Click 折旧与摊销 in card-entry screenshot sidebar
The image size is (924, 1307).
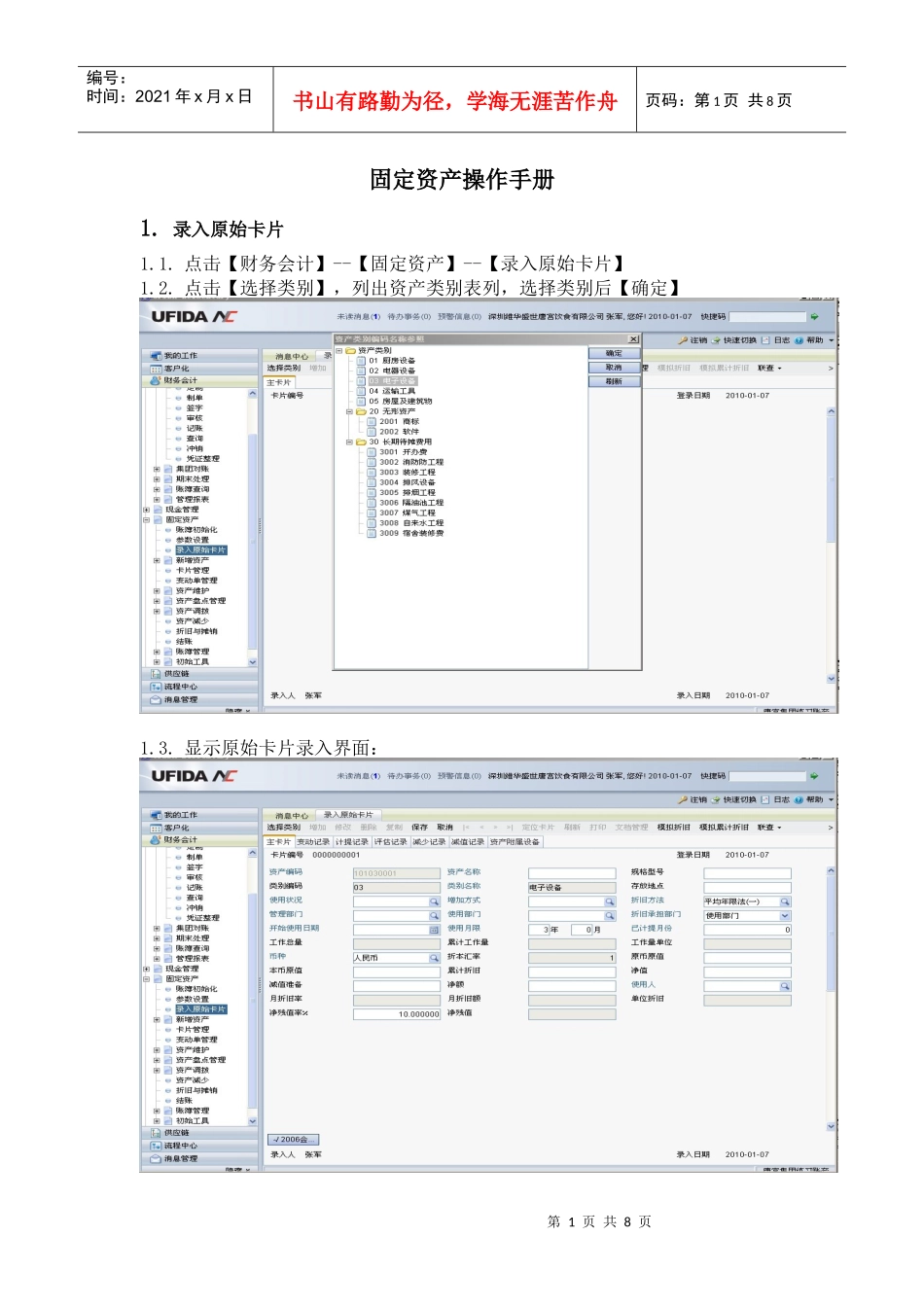pyautogui.click(x=196, y=1090)
